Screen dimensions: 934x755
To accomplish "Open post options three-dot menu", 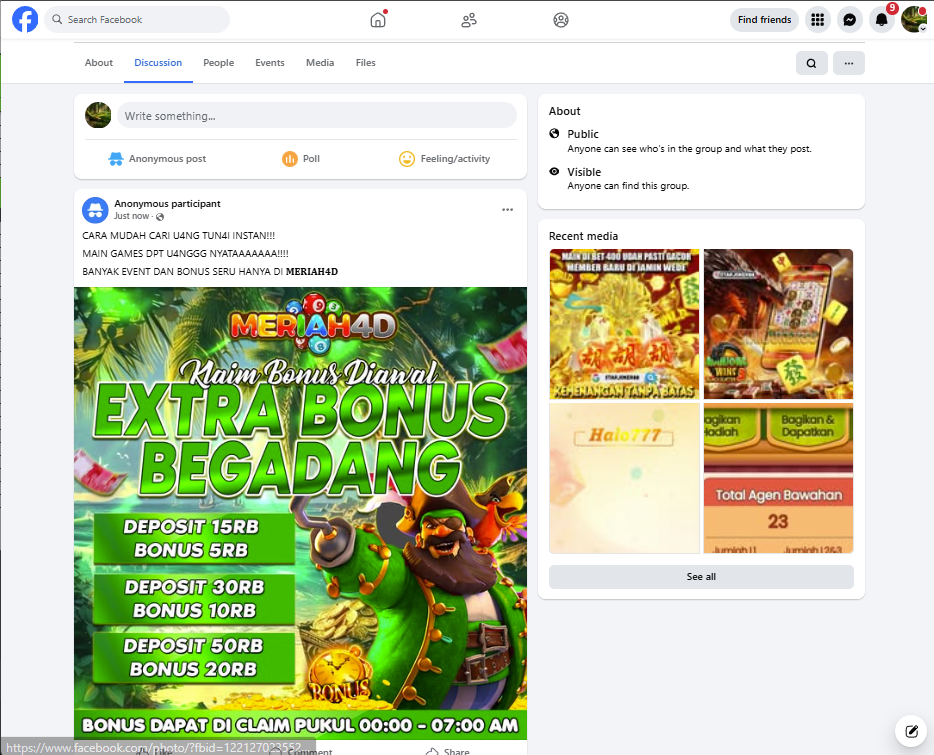I will click(x=508, y=209).
